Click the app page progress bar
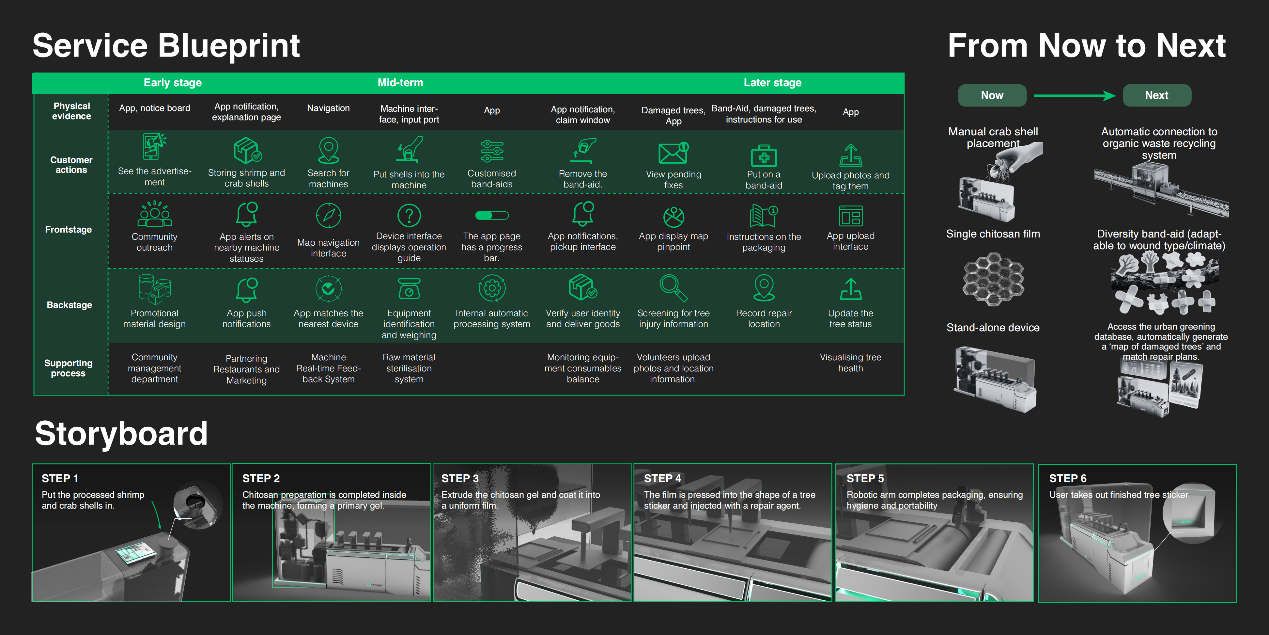 pos(491,215)
